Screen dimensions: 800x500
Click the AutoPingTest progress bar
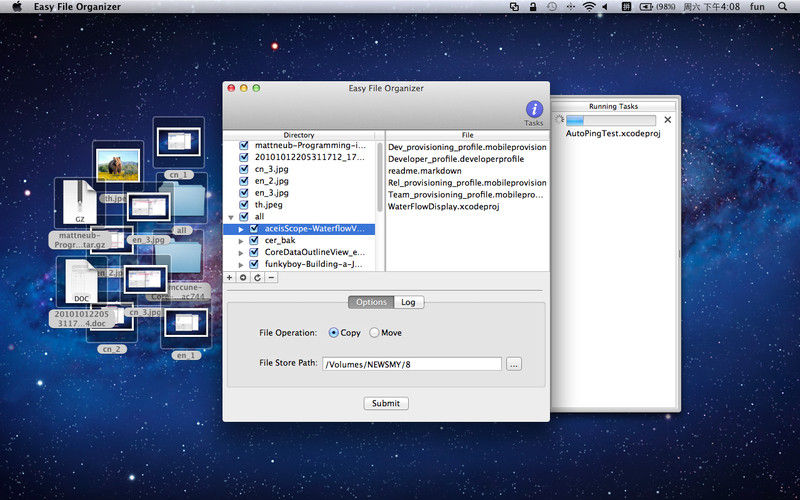pos(611,120)
